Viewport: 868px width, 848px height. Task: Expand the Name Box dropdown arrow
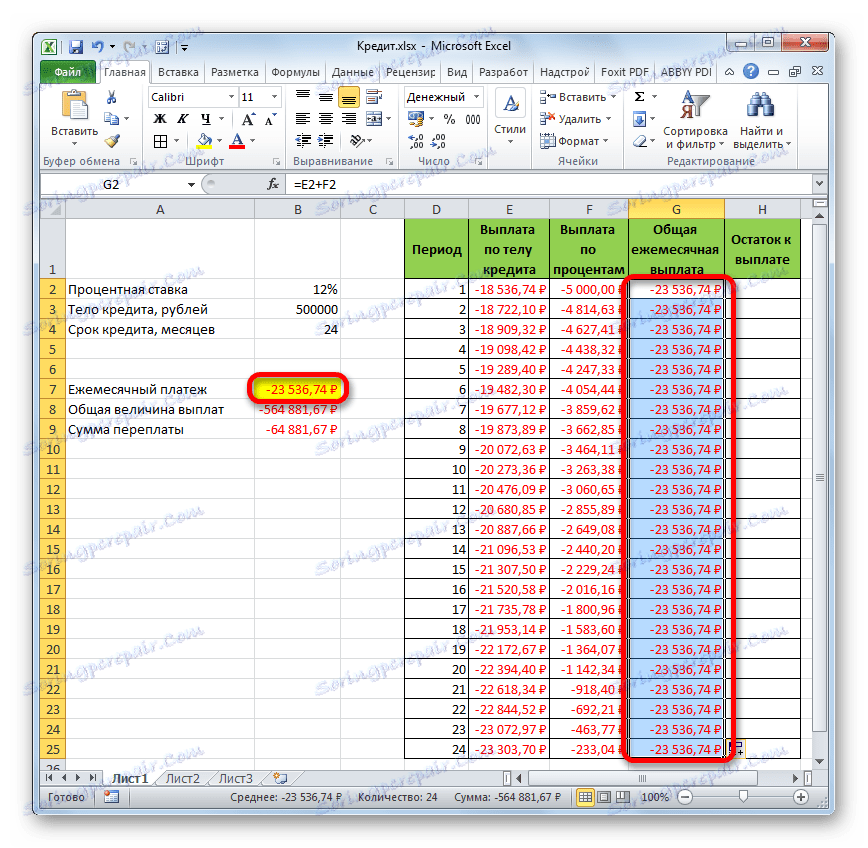191,184
